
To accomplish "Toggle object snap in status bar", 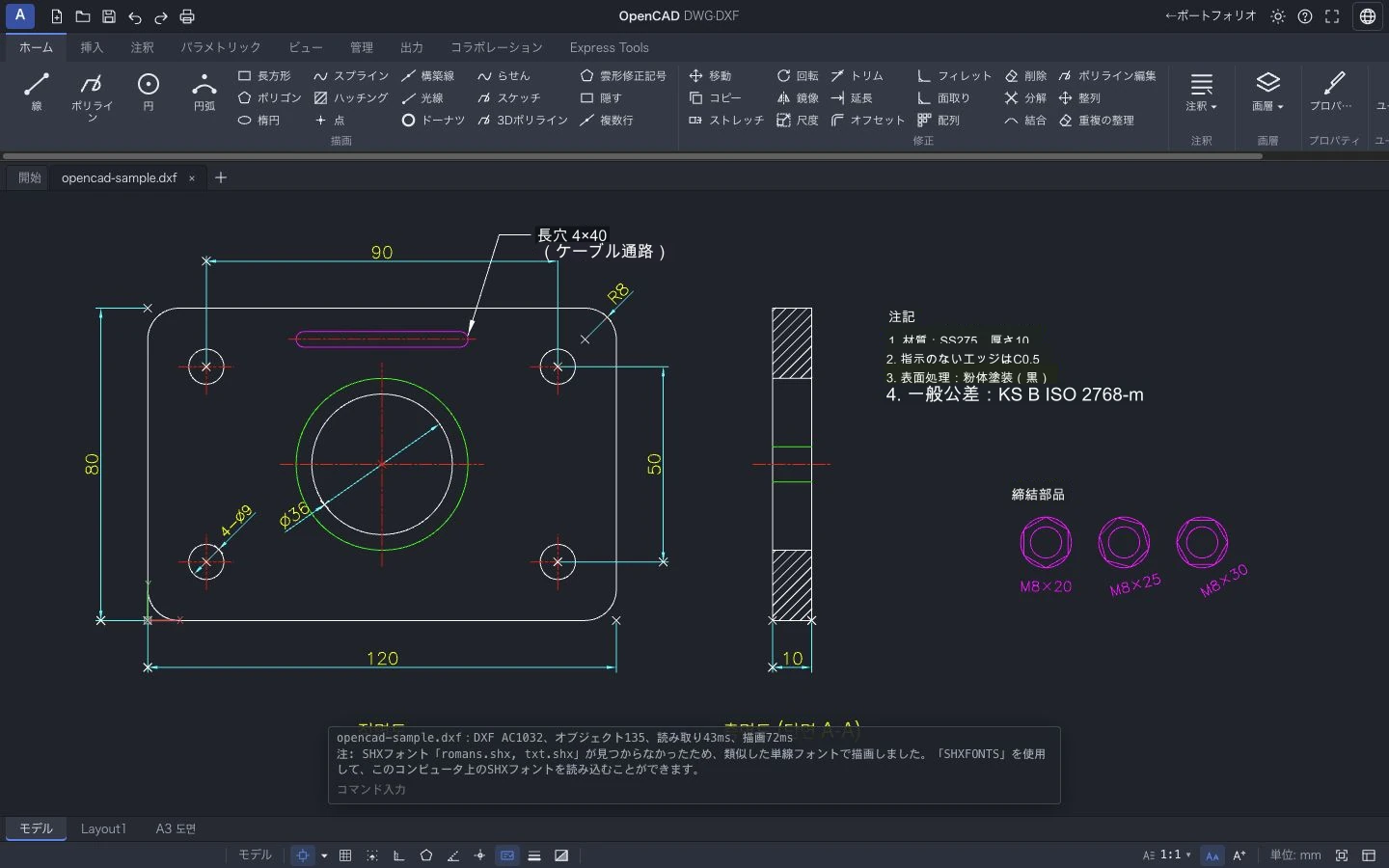I will pyautogui.click(x=303, y=855).
